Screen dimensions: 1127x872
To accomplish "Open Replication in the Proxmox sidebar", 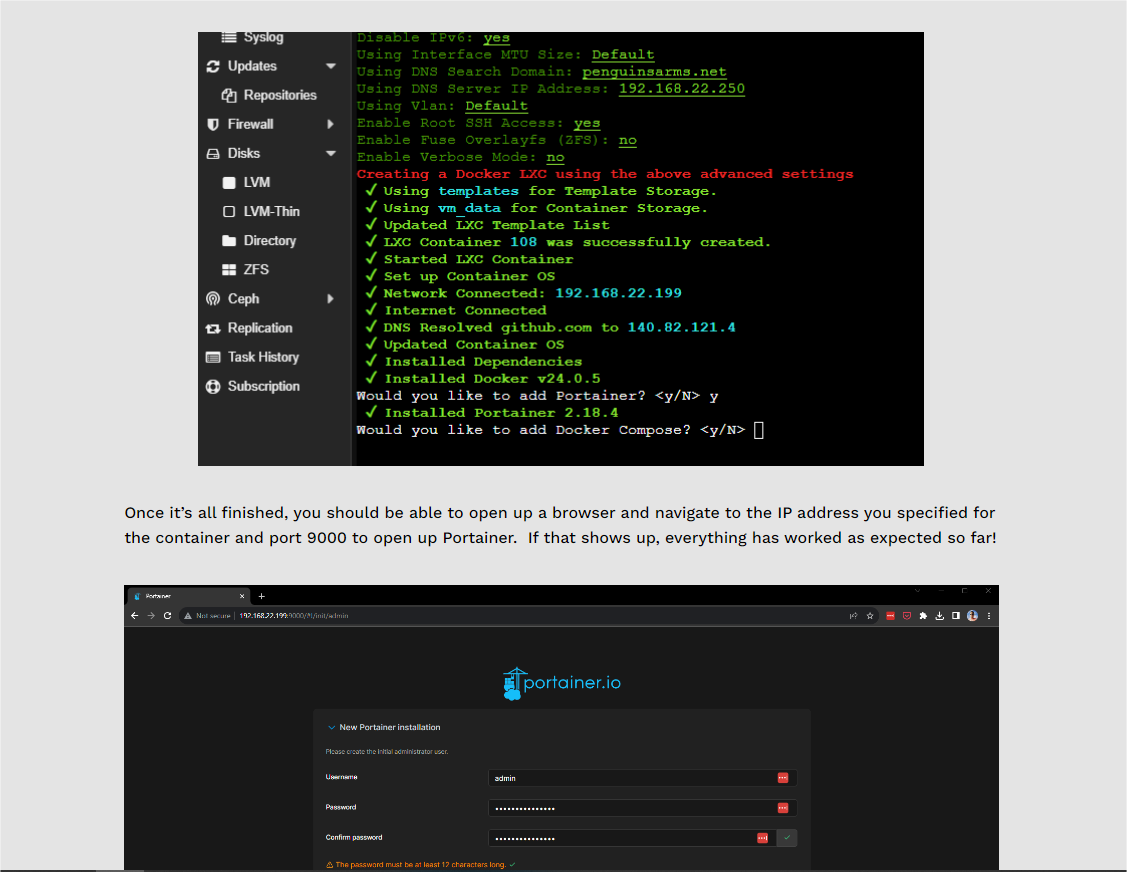I will (259, 328).
